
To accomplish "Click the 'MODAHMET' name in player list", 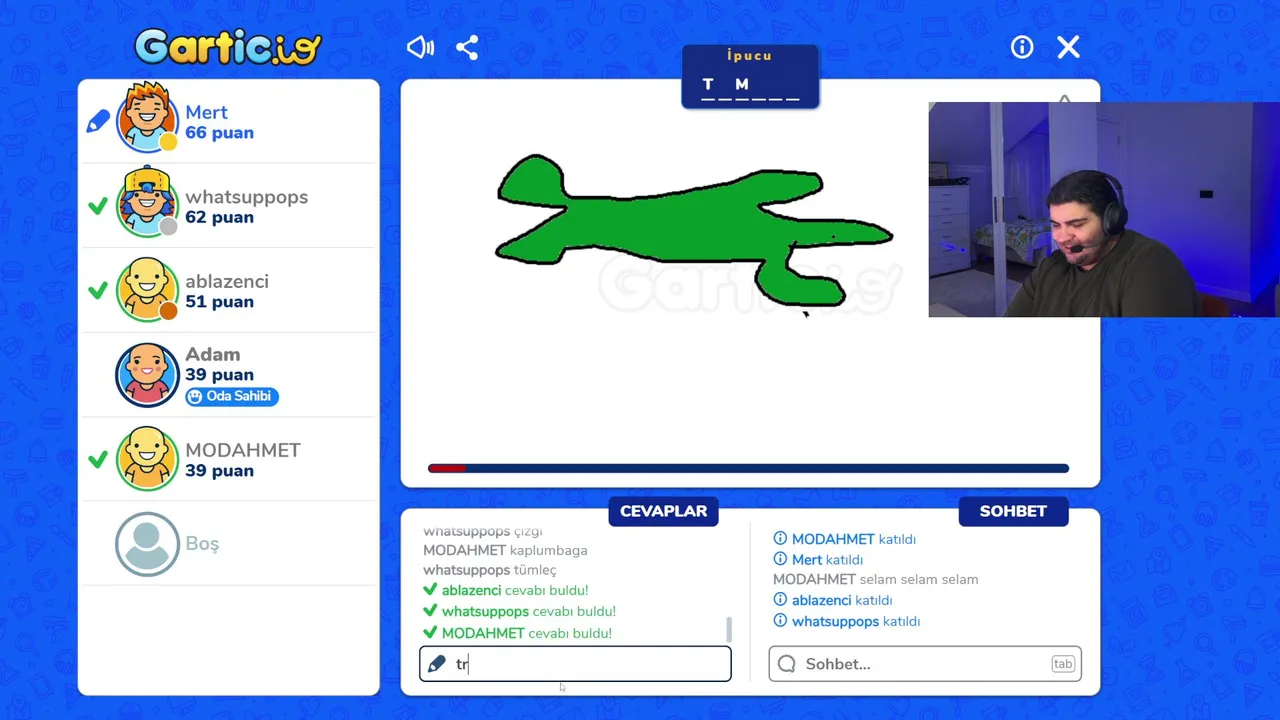I will (243, 450).
